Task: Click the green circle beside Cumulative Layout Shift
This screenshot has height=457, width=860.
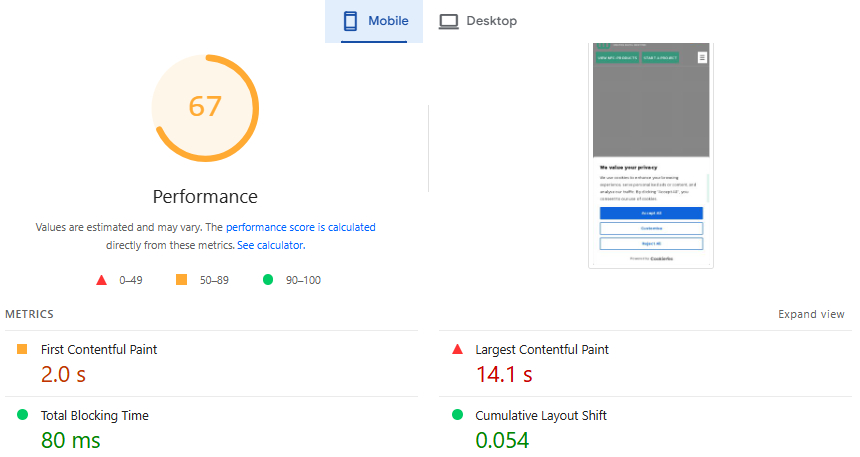Action: (457, 415)
